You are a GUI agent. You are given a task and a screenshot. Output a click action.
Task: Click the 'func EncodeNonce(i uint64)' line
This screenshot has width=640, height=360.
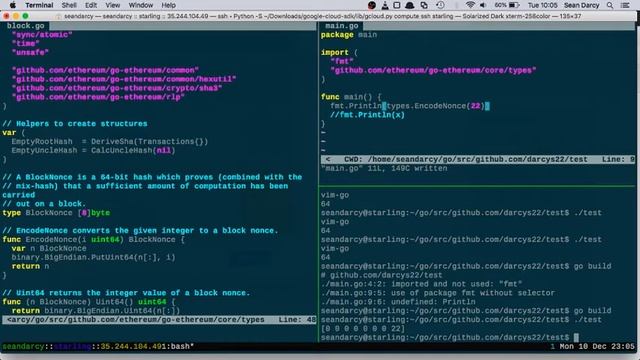[93, 240]
